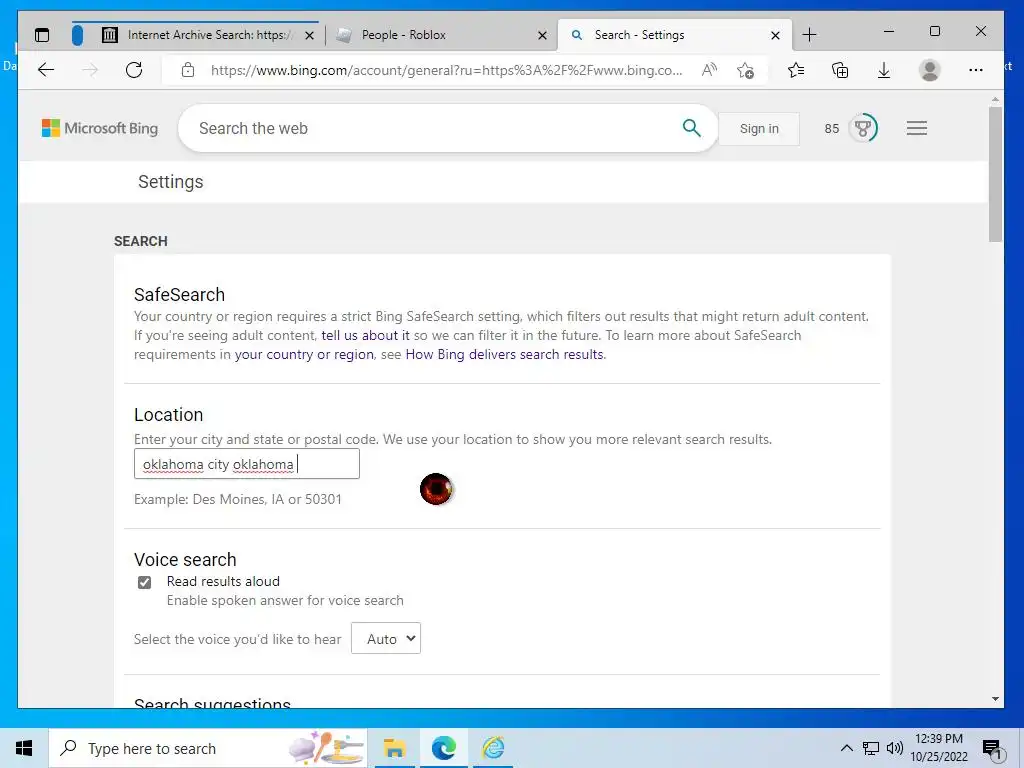This screenshot has width=1024, height=768.
Task: Open Settings and more ellipsis menu
Action: pyautogui.click(x=976, y=70)
